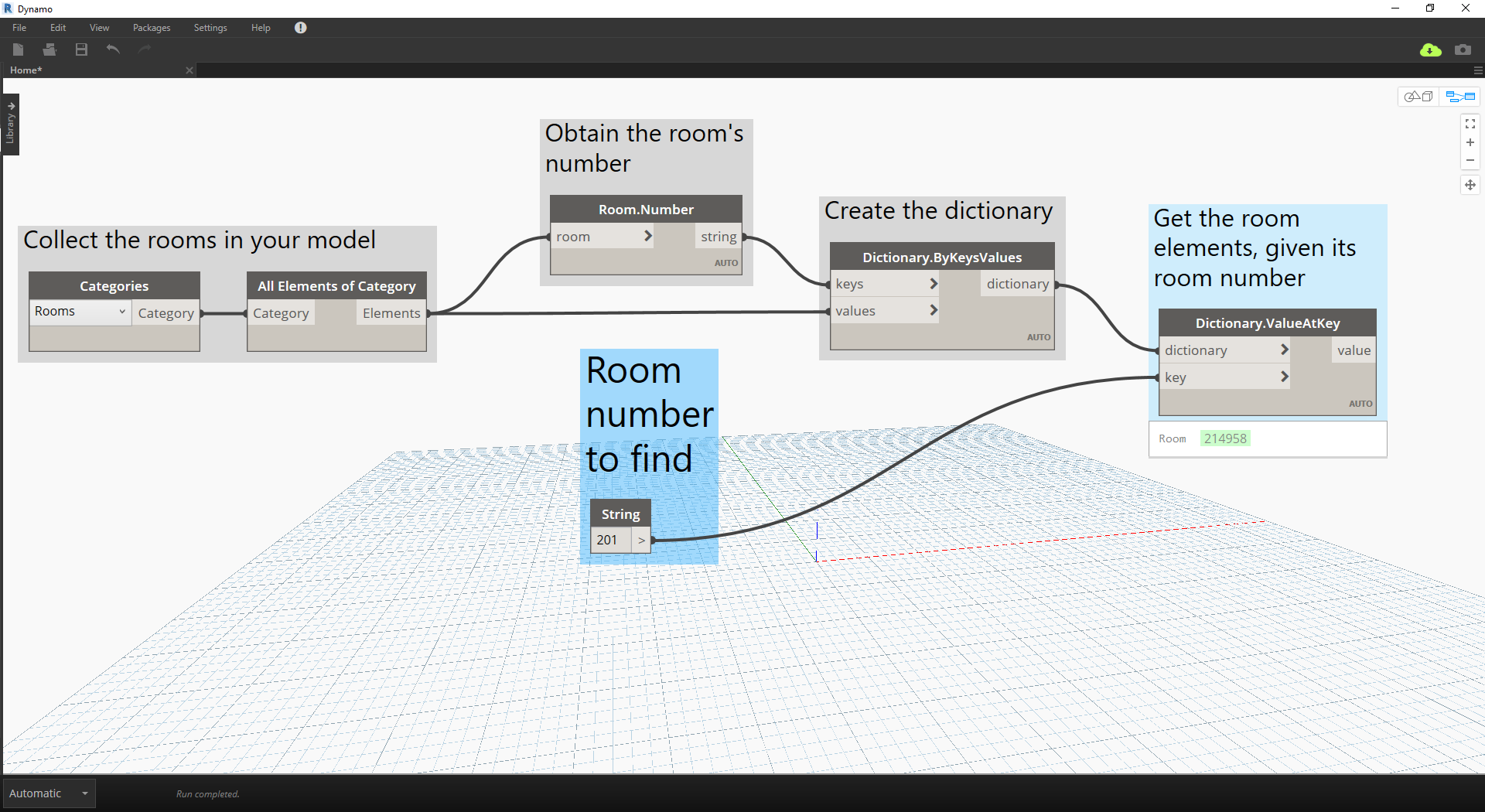Click the String node's 201 input field
Screen dimensions: 1485x812
[610, 540]
